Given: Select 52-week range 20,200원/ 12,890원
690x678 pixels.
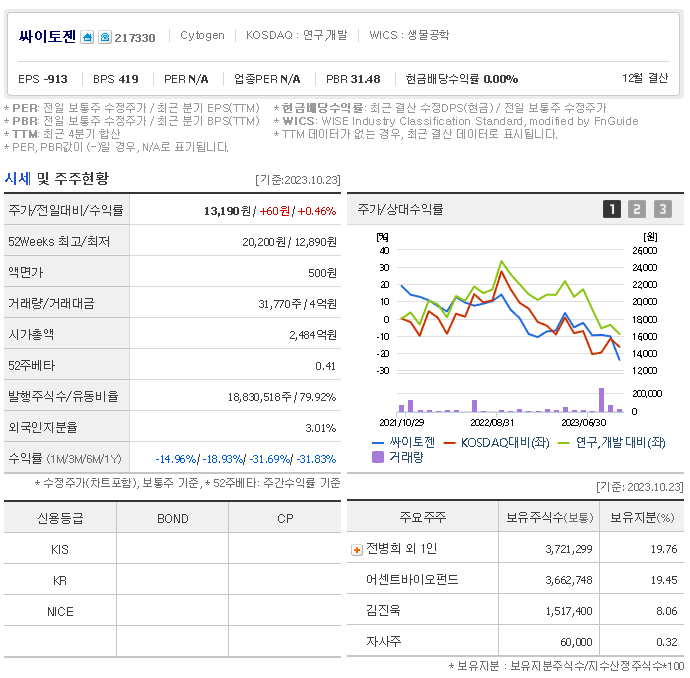Looking at the screenshot, I should pyautogui.click(x=290, y=242).
